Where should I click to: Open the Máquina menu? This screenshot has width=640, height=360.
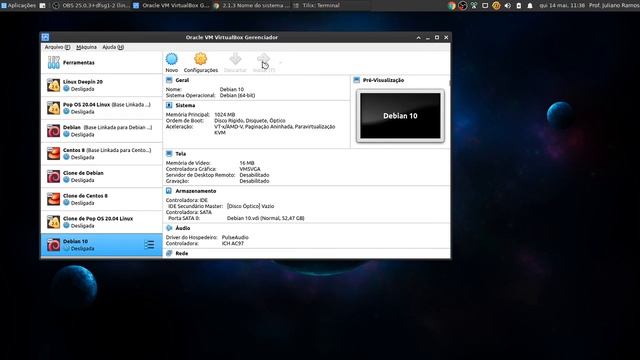coord(87,47)
